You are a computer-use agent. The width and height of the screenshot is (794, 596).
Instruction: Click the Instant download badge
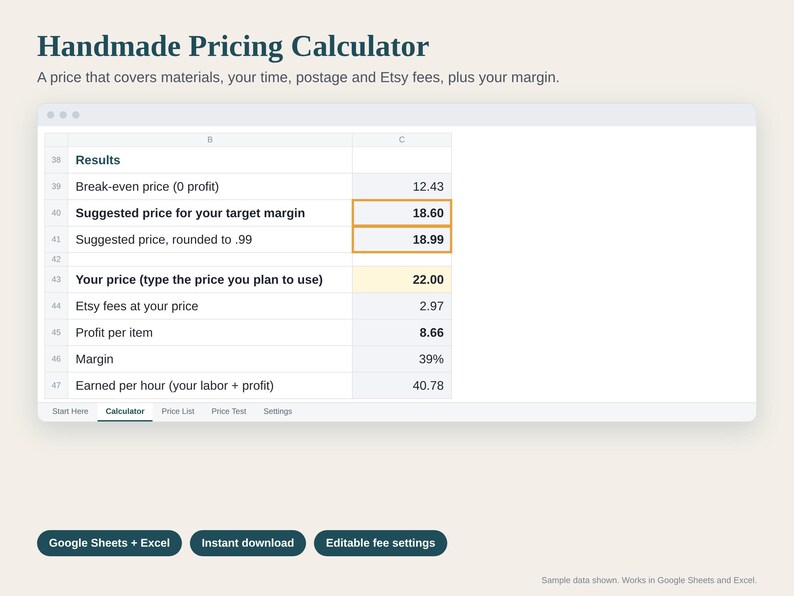point(248,543)
